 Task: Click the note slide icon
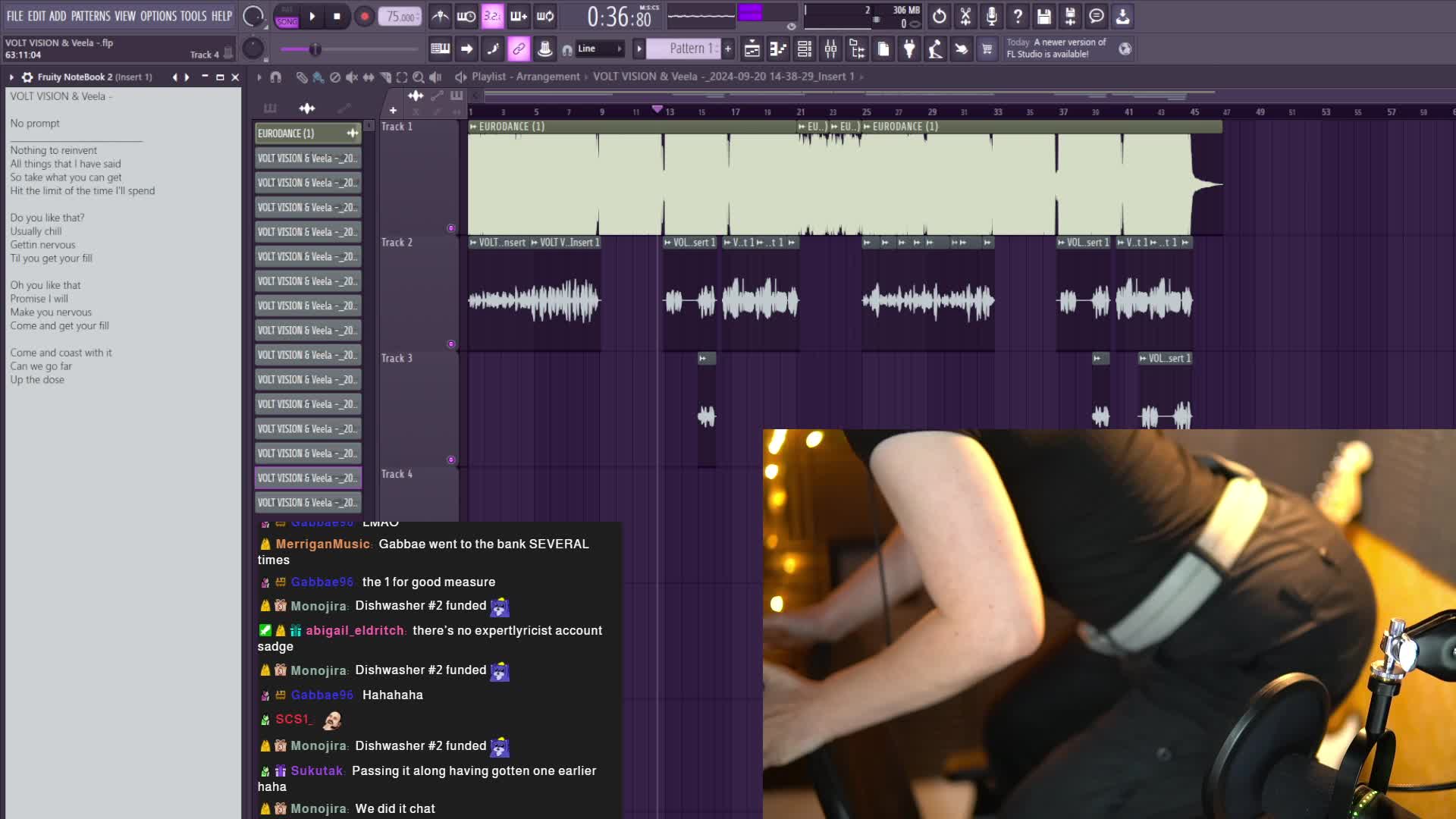point(492,49)
